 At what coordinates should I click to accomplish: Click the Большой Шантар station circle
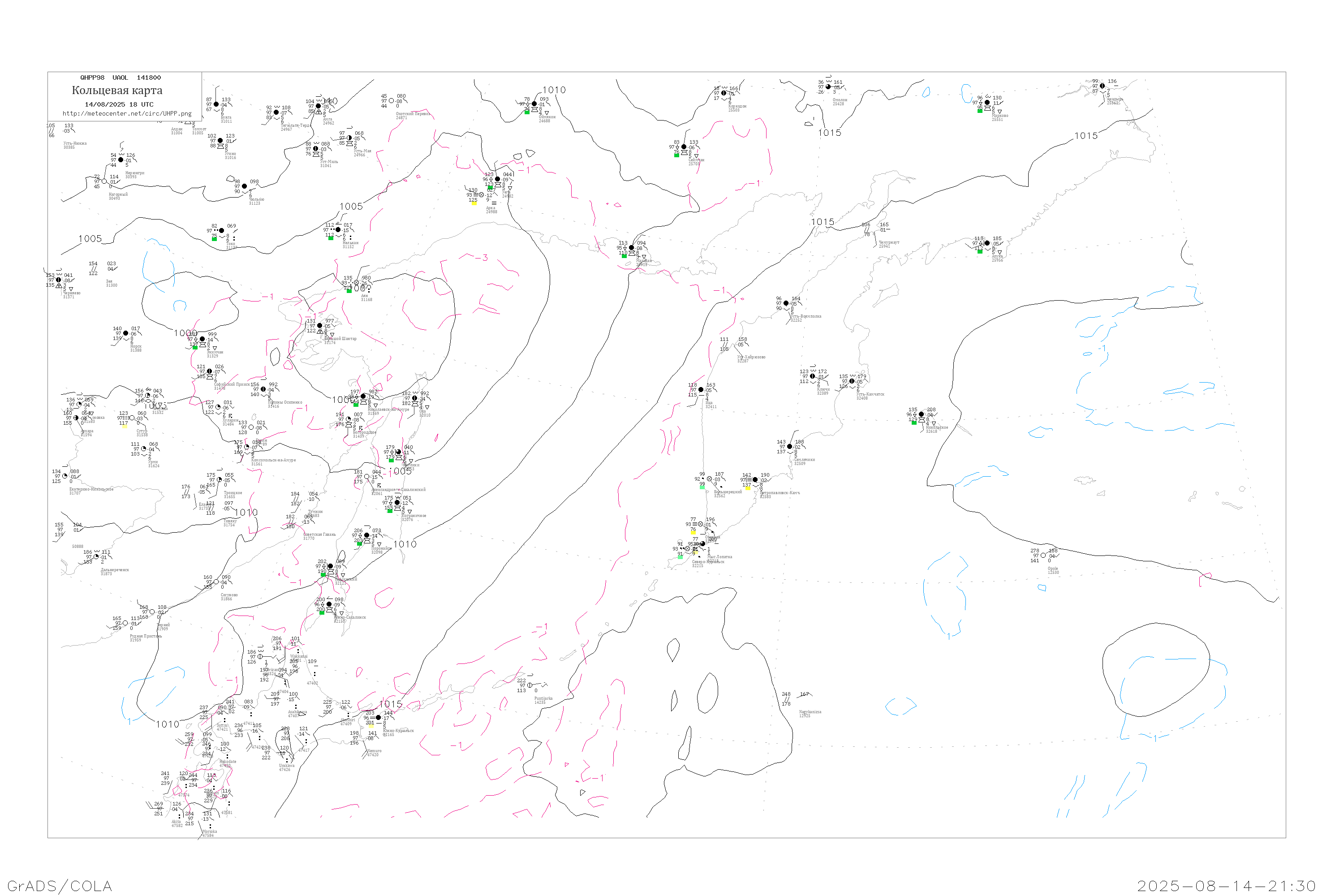319,326
